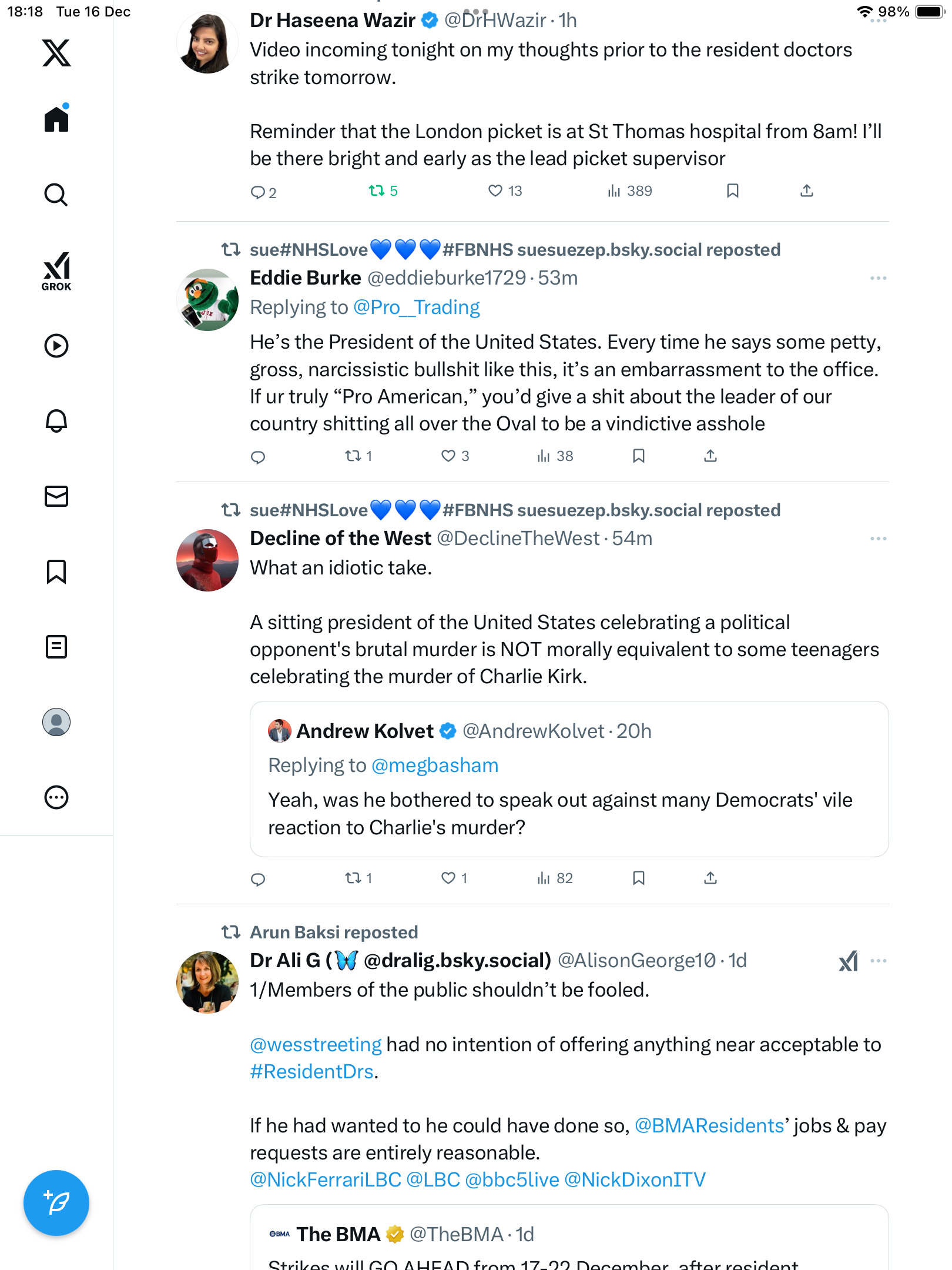Expand more menu in sidebar
Image resolution: width=952 pixels, height=1270 pixels.
click(56, 797)
